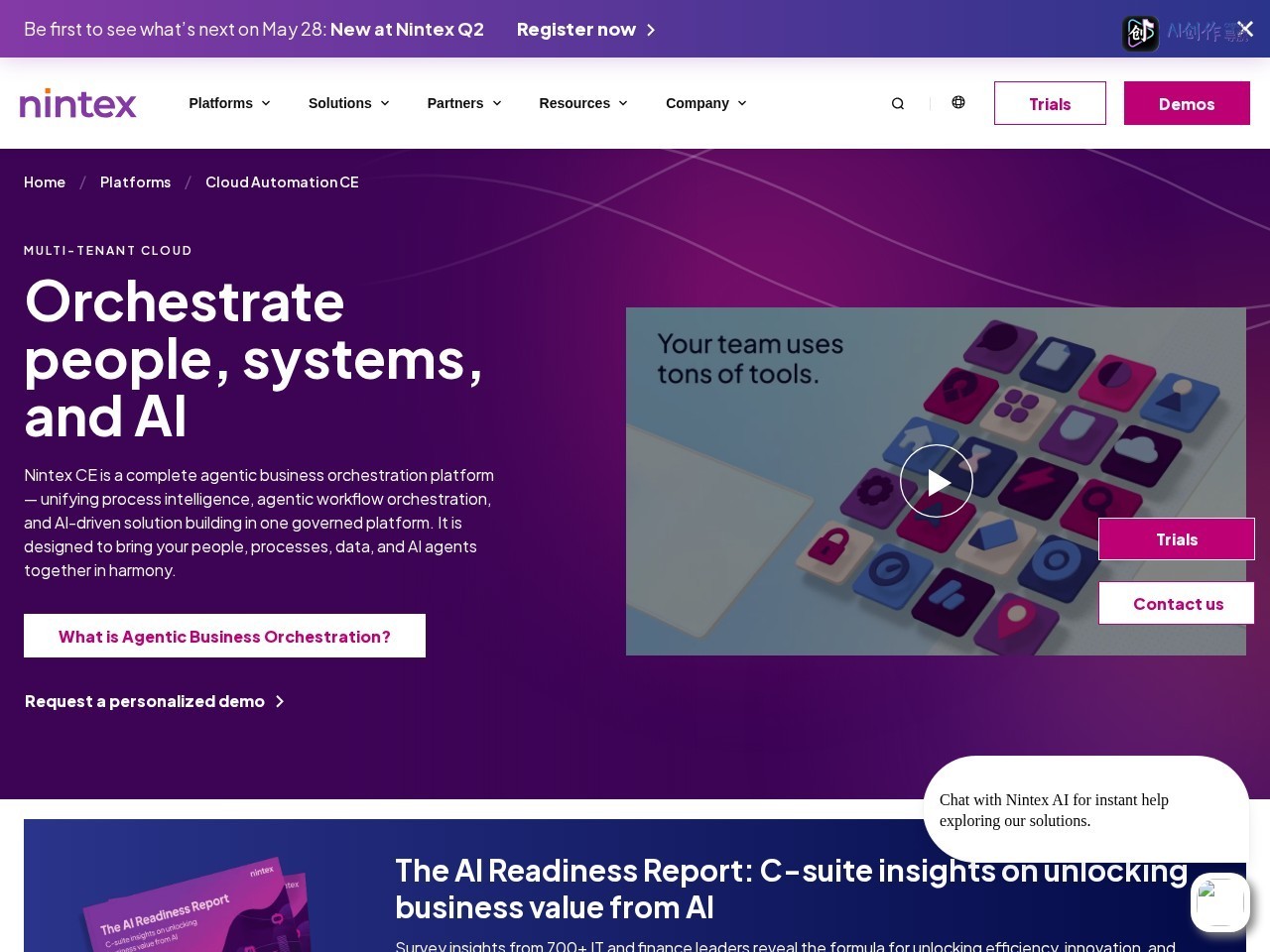Click the floating Contact us button

[x=1177, y=603]
